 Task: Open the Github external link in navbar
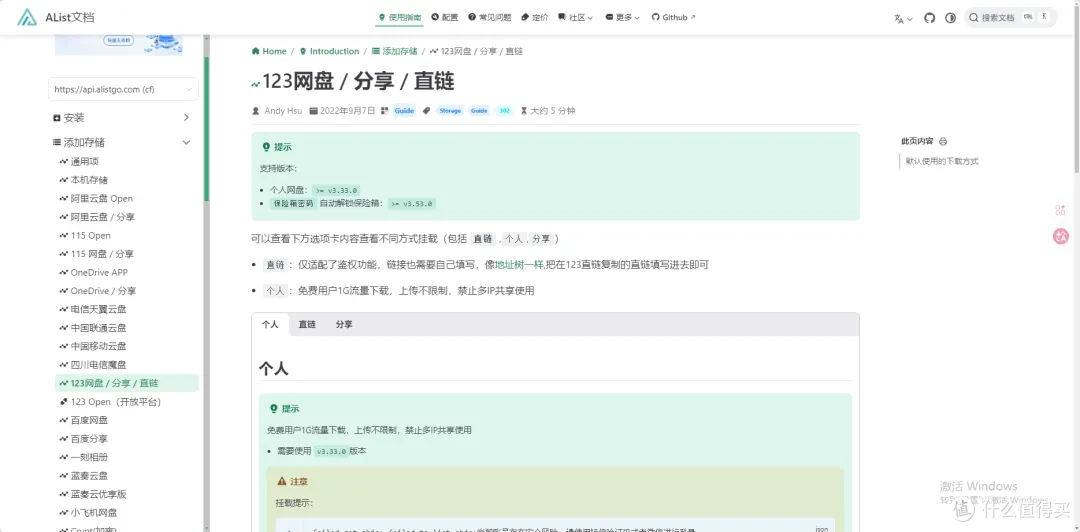tap(674, 17)
